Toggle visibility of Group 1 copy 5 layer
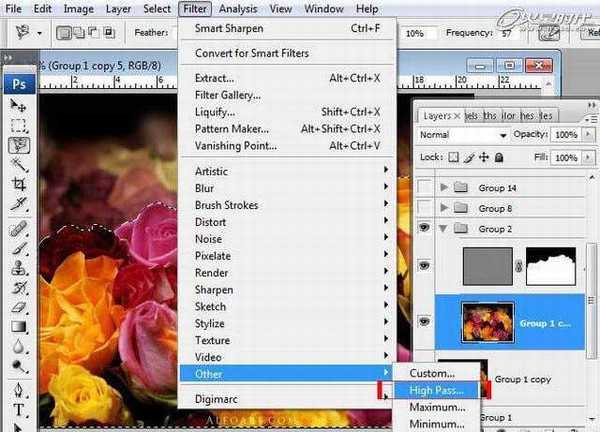The image size is (600, 432). (x=426, y=321)
